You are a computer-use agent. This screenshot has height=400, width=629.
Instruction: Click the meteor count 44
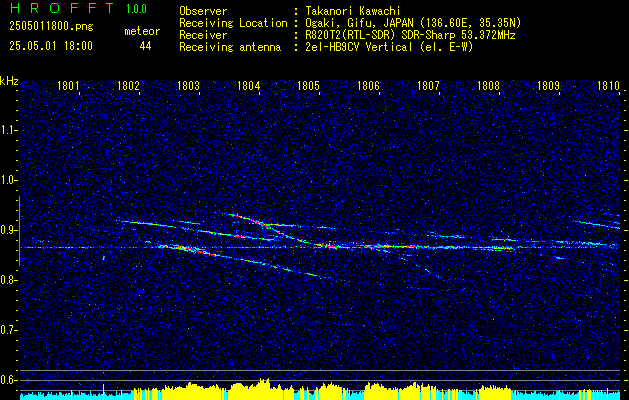click(x=145, y=46)
